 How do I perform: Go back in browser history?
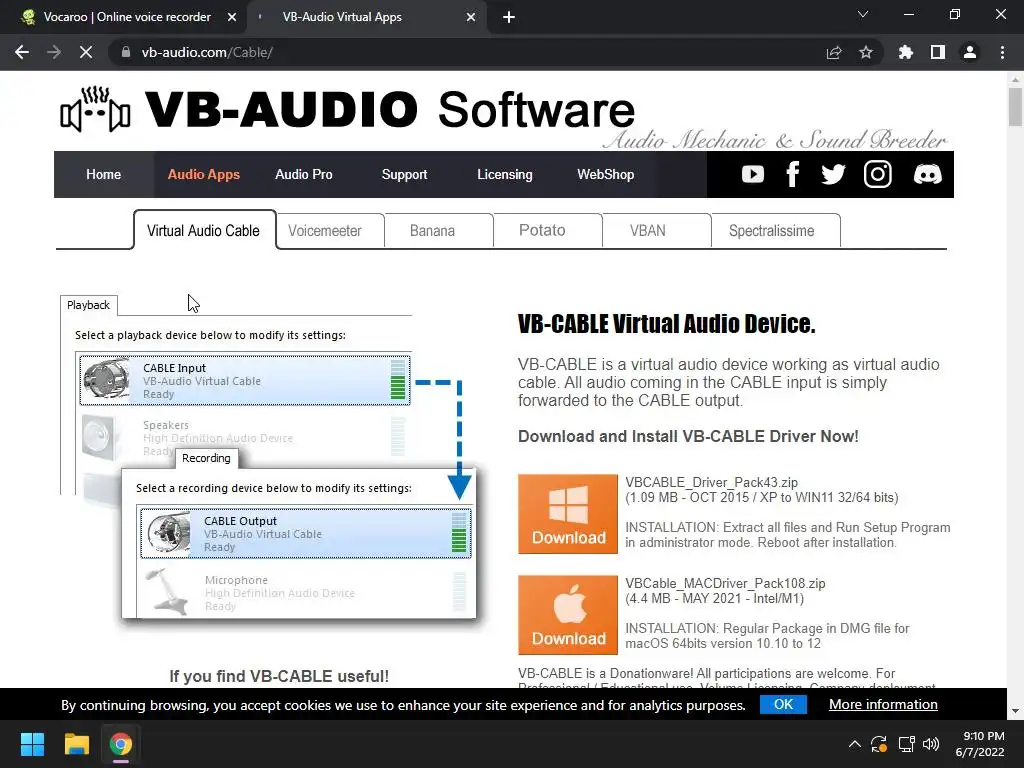tap(22, 52)
